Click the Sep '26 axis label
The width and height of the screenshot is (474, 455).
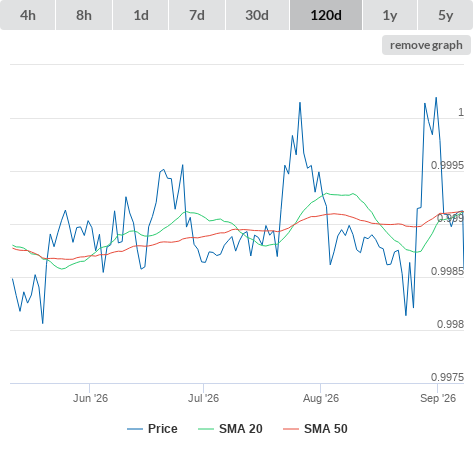(438, 398)
